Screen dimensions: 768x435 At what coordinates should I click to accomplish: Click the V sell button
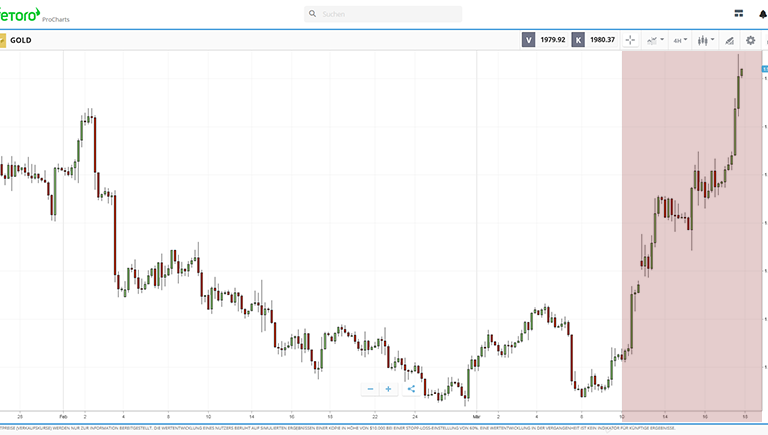[528, 40]
